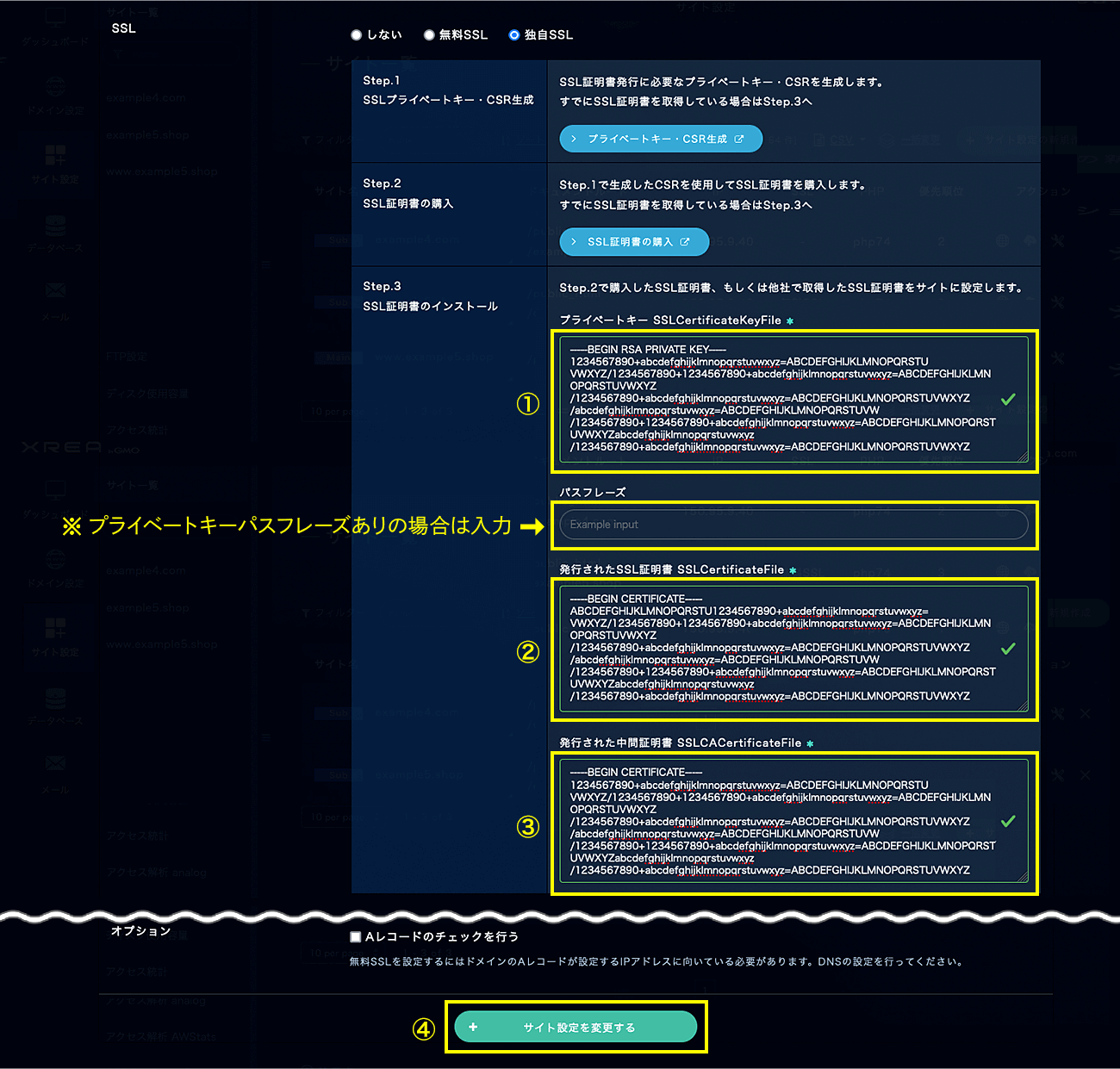
Task: Click the plus icon on サイト設定を変更する
Action: coord(473,1027)
